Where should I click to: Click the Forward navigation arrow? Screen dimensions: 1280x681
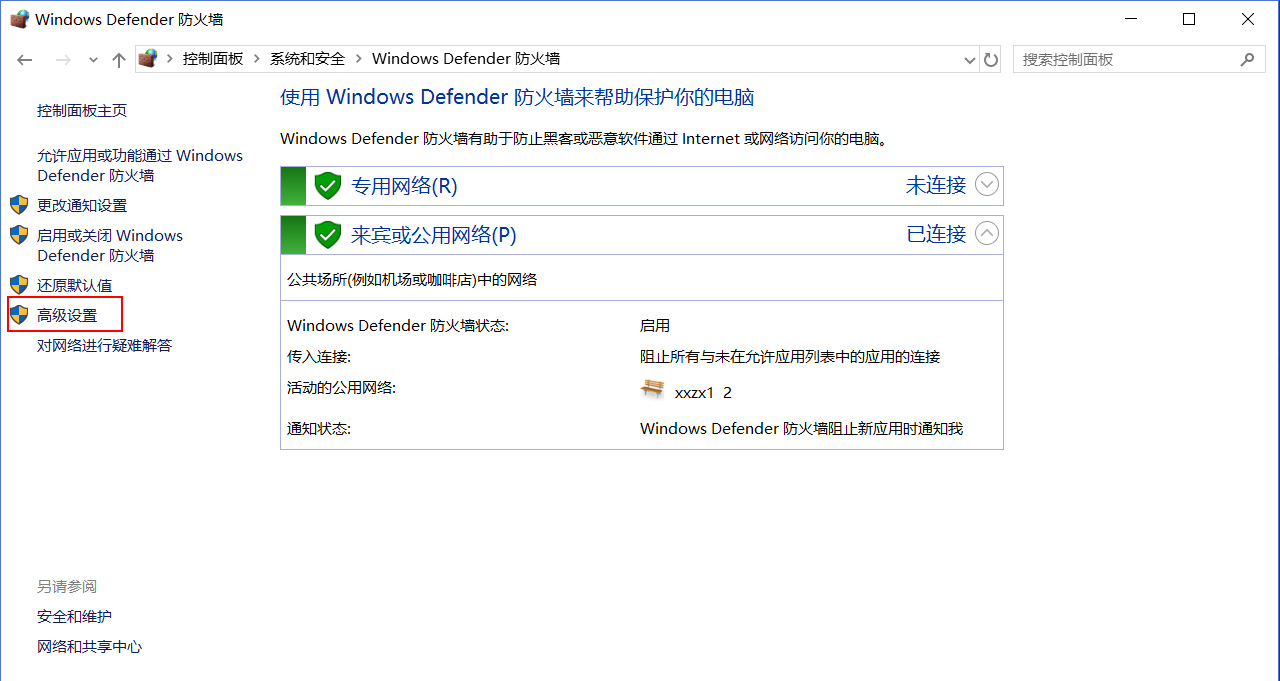[x=63, y=60]
